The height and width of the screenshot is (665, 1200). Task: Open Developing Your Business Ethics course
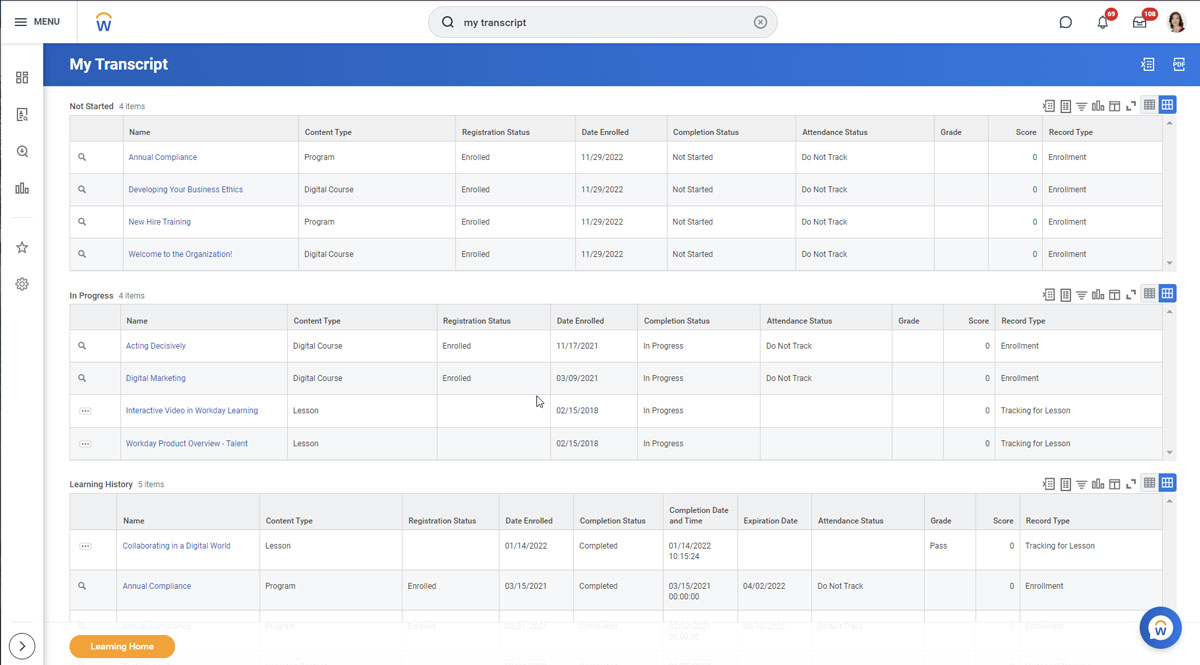coord(185,189)
